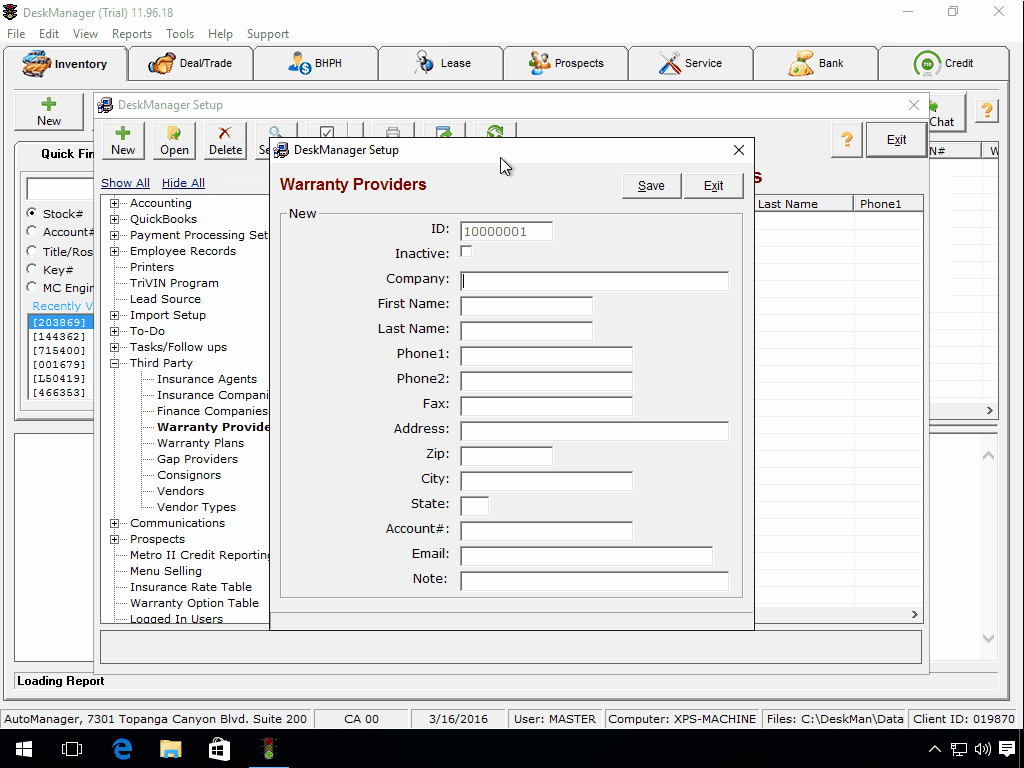The width and height of the screenshot is (1024, 768).
Task: Toggle the Inactive checkbox
Action: click(466, 252)
